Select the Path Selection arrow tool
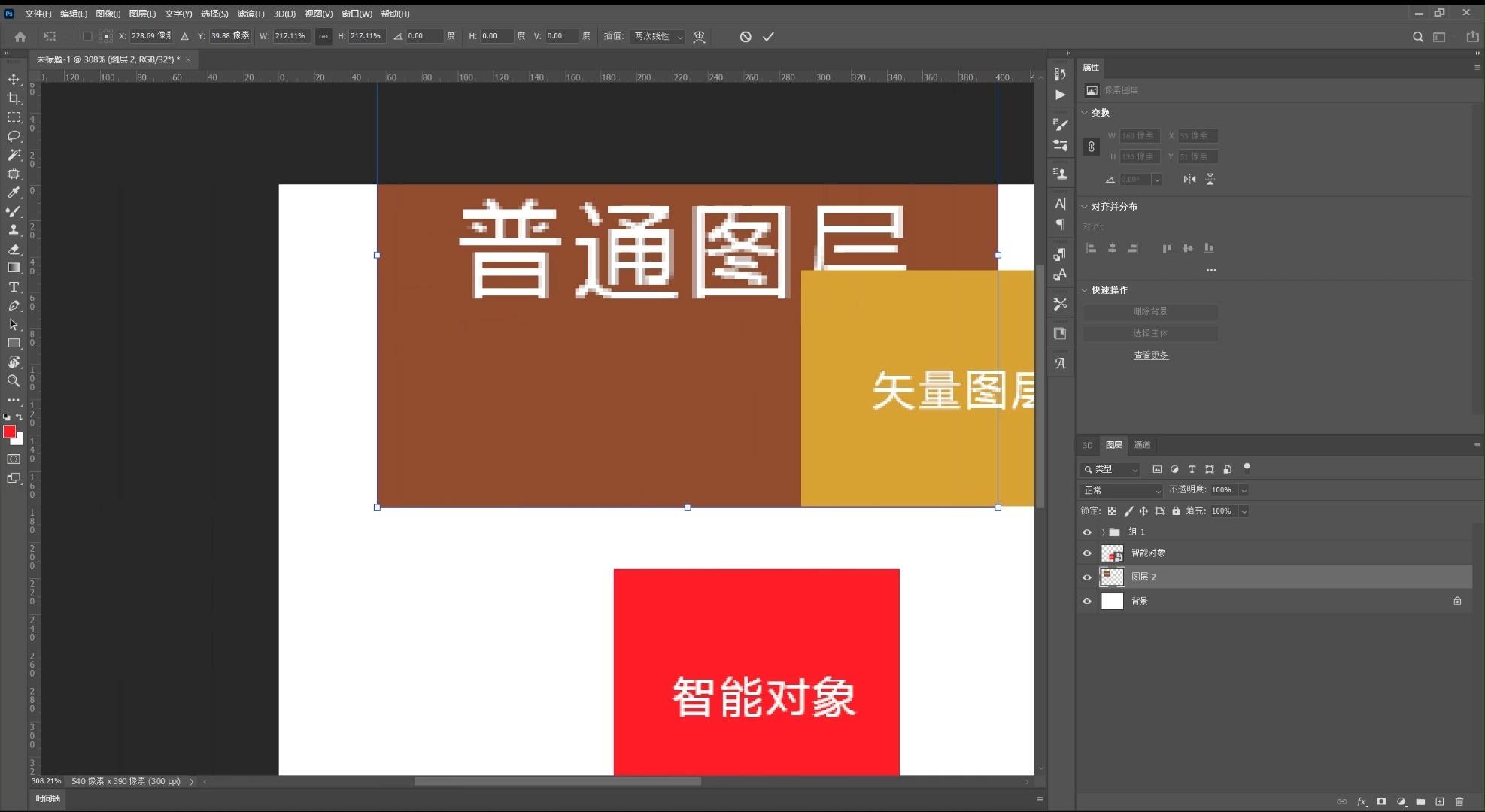 point(14,325)
